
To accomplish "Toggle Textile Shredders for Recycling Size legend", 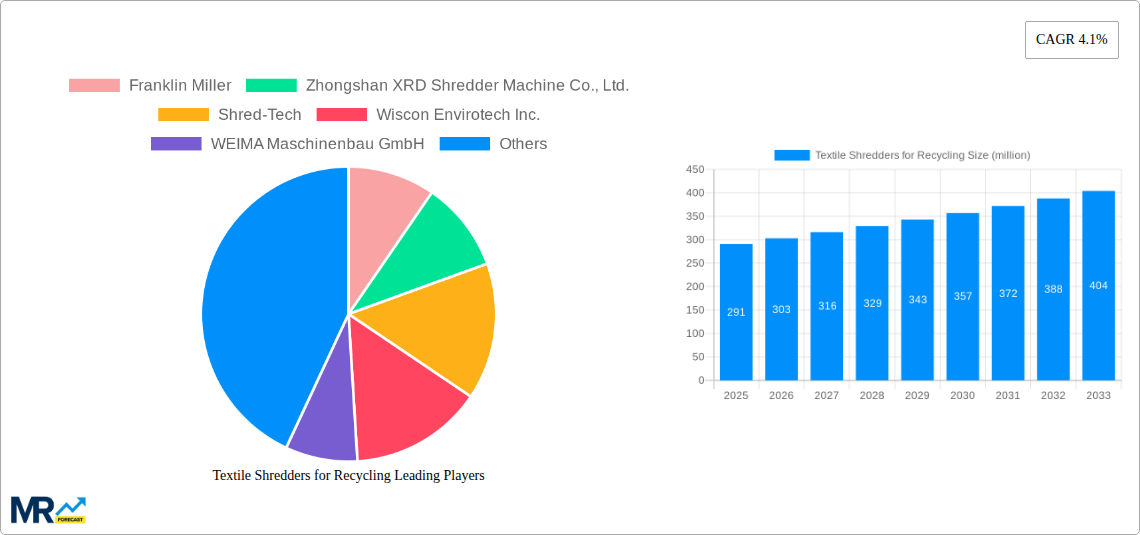I will click(923, 155).
